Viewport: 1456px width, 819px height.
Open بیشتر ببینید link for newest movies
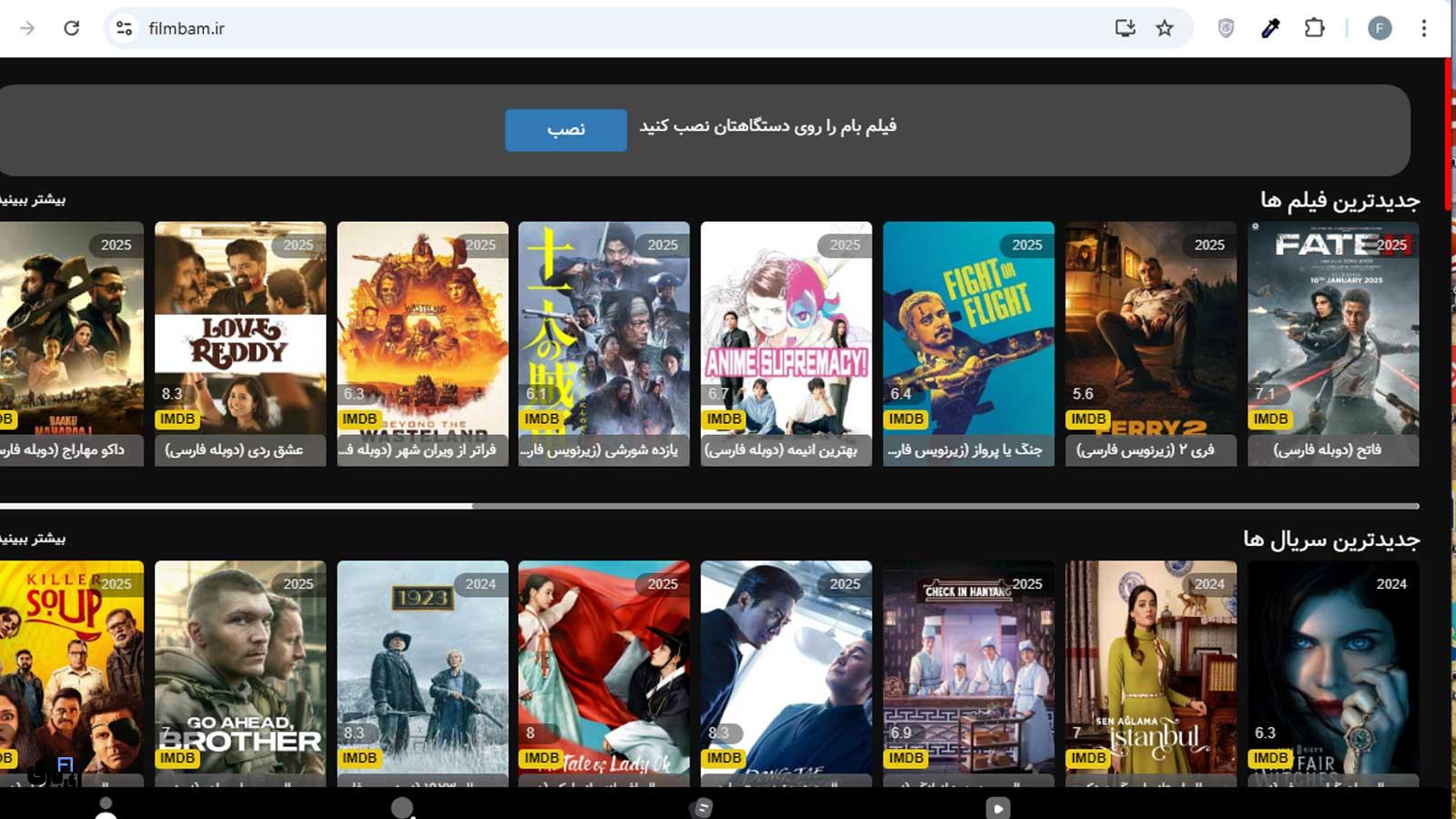[34, 198]
